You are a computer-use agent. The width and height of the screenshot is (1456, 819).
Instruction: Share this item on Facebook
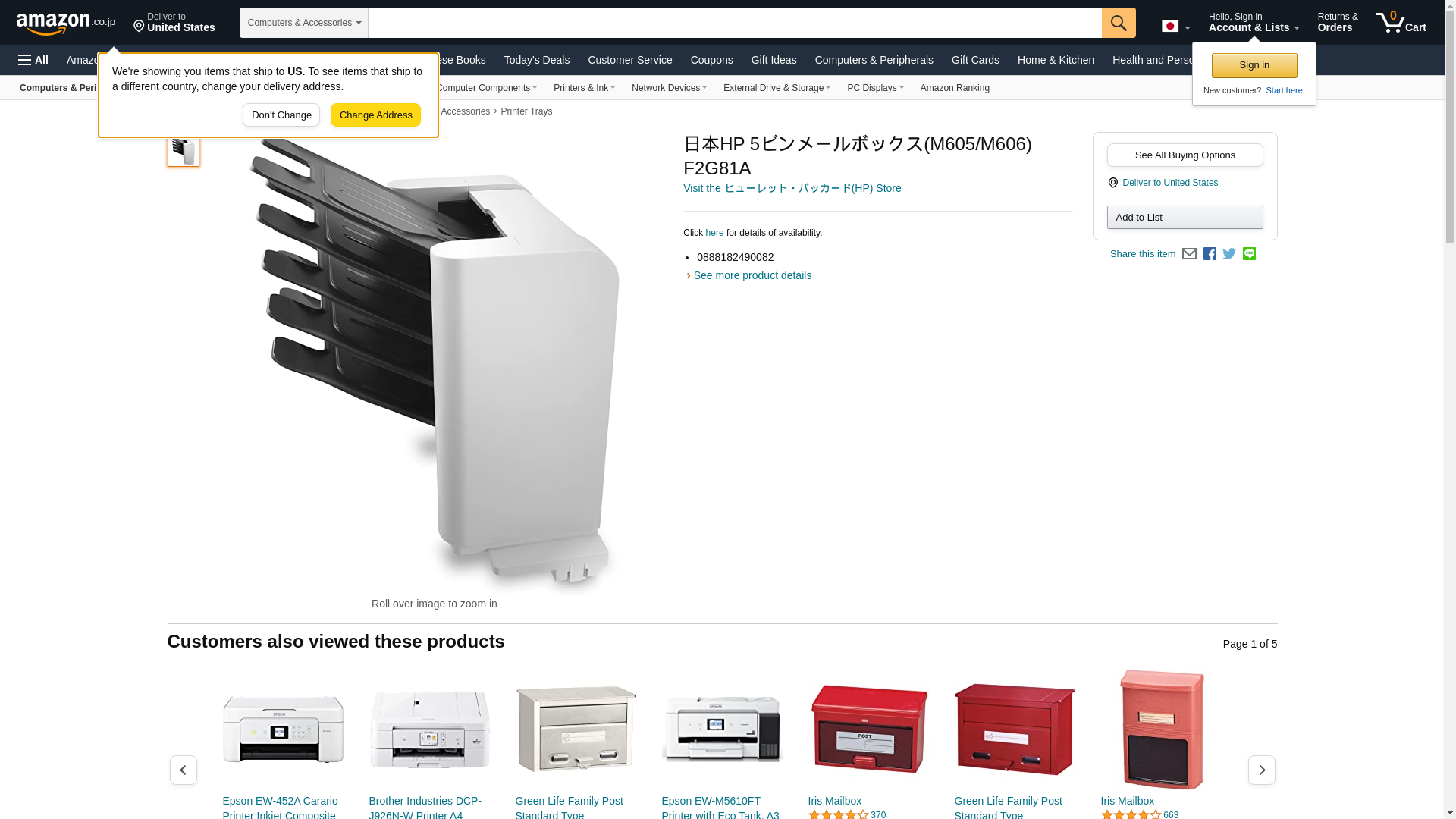point(1210,254)
